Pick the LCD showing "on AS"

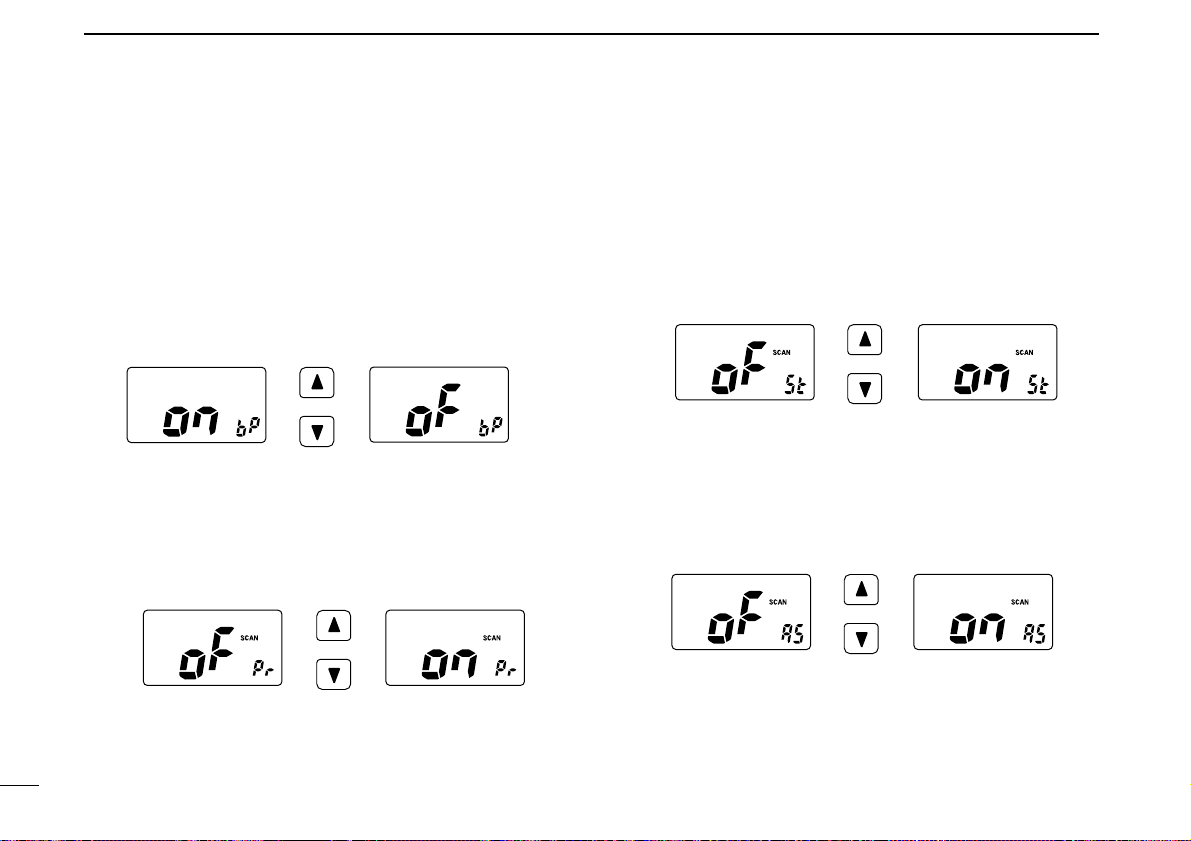pos(983,612)
